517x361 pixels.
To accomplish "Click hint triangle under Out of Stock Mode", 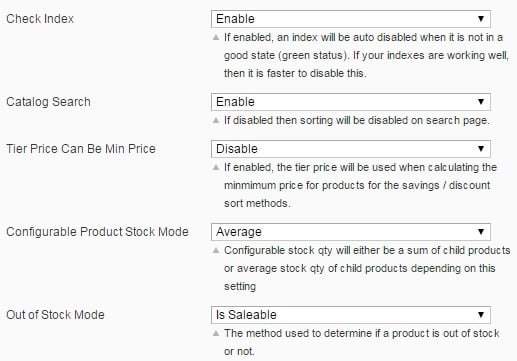I will click(x=216, y=333).
